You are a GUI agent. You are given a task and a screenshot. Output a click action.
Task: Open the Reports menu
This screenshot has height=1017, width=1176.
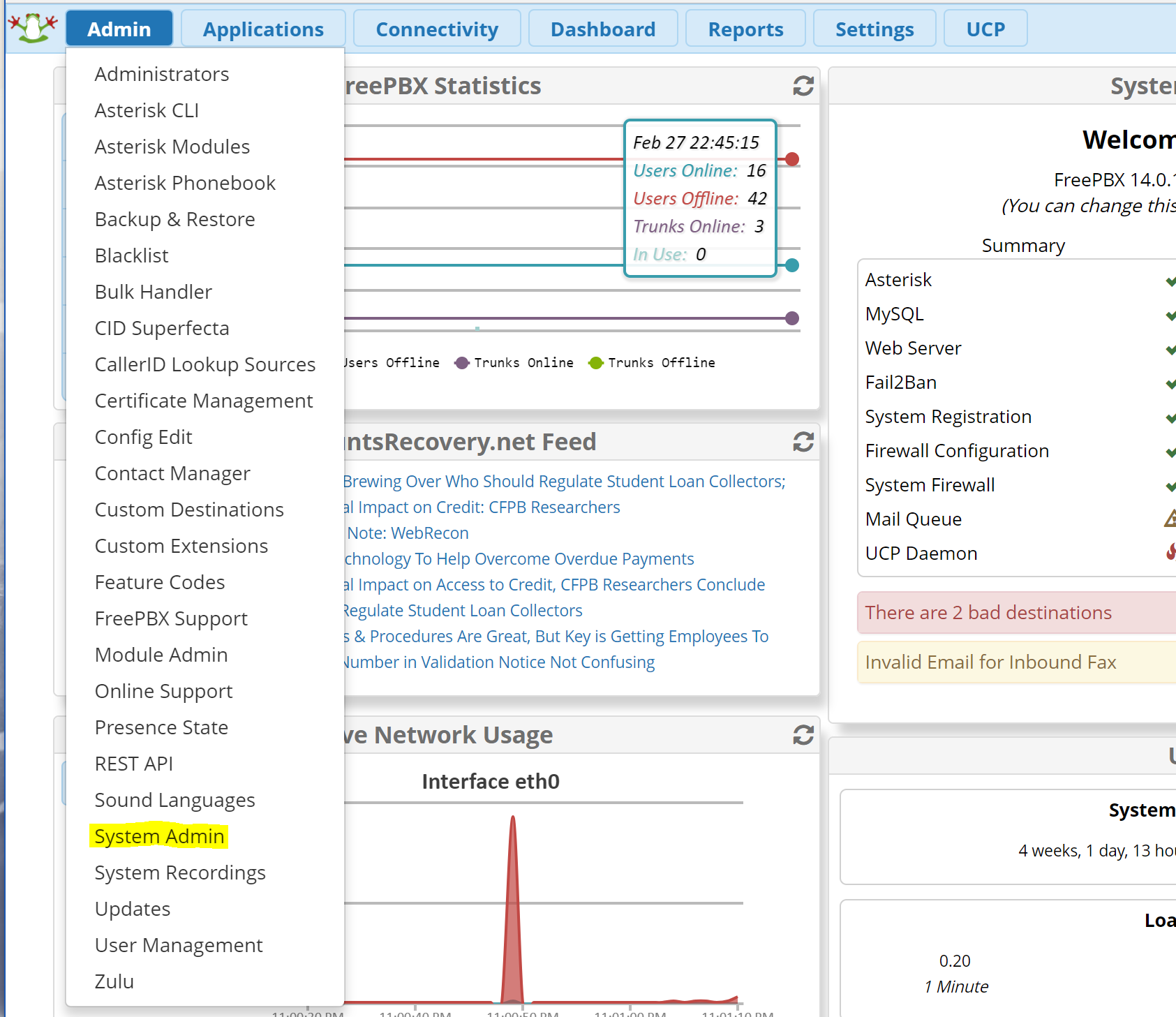(x=745, y=29)
